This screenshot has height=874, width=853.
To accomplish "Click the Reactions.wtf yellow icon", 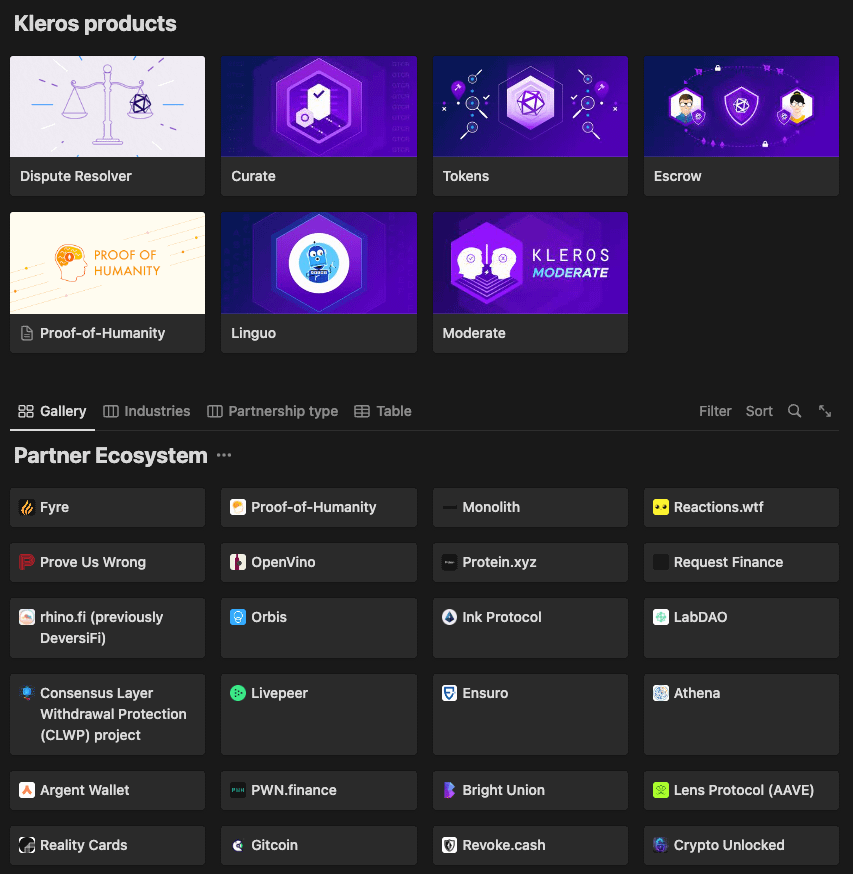I will point(661,507).
